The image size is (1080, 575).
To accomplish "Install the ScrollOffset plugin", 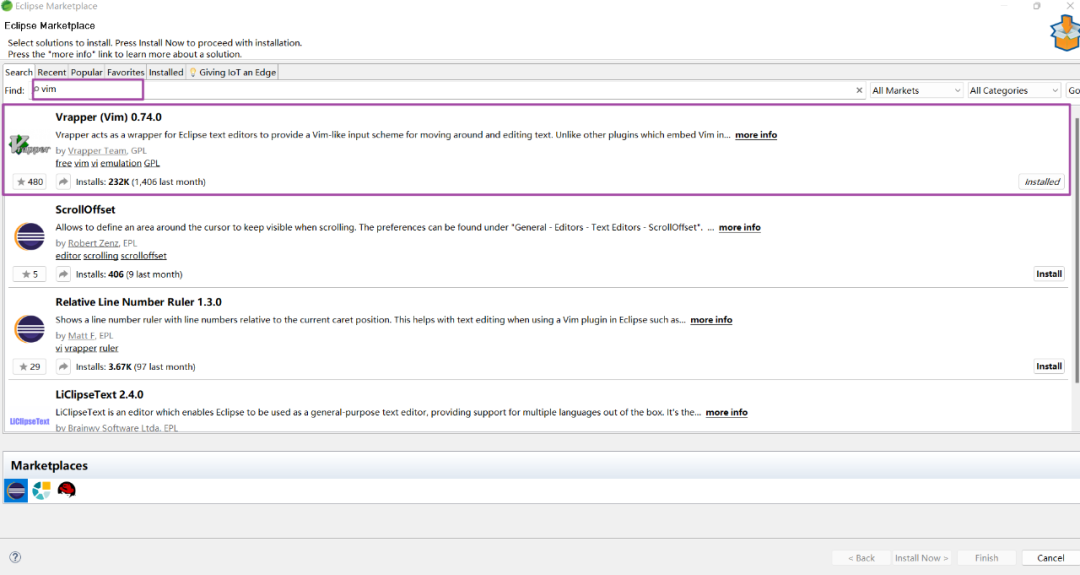I will tap(1049, 274).
